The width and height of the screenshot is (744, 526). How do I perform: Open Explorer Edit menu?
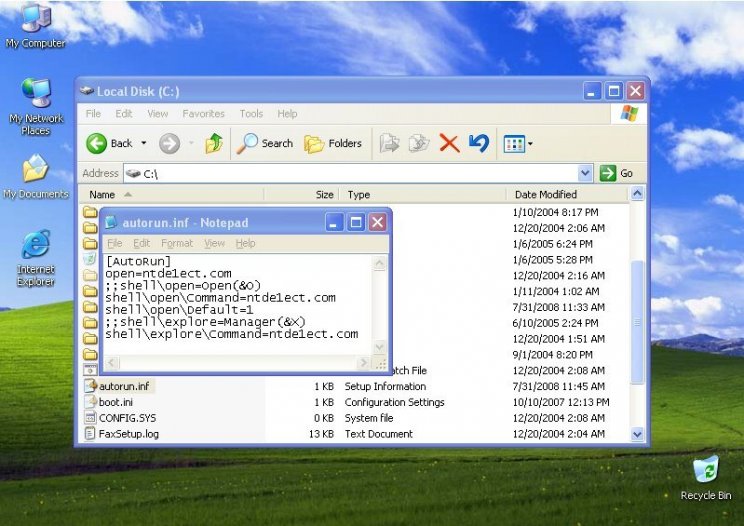click(124, 114)
